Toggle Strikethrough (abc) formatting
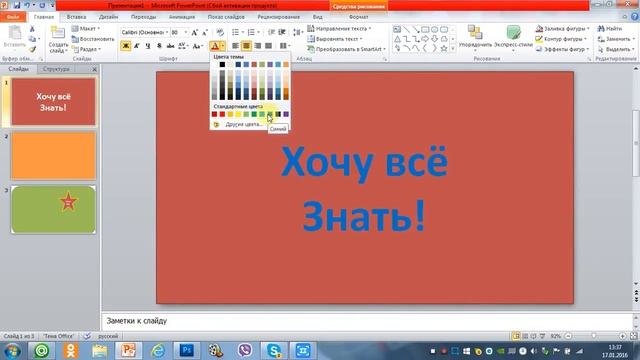The height and width of the screenshot is (360, 640). click(x=170, y=46)
